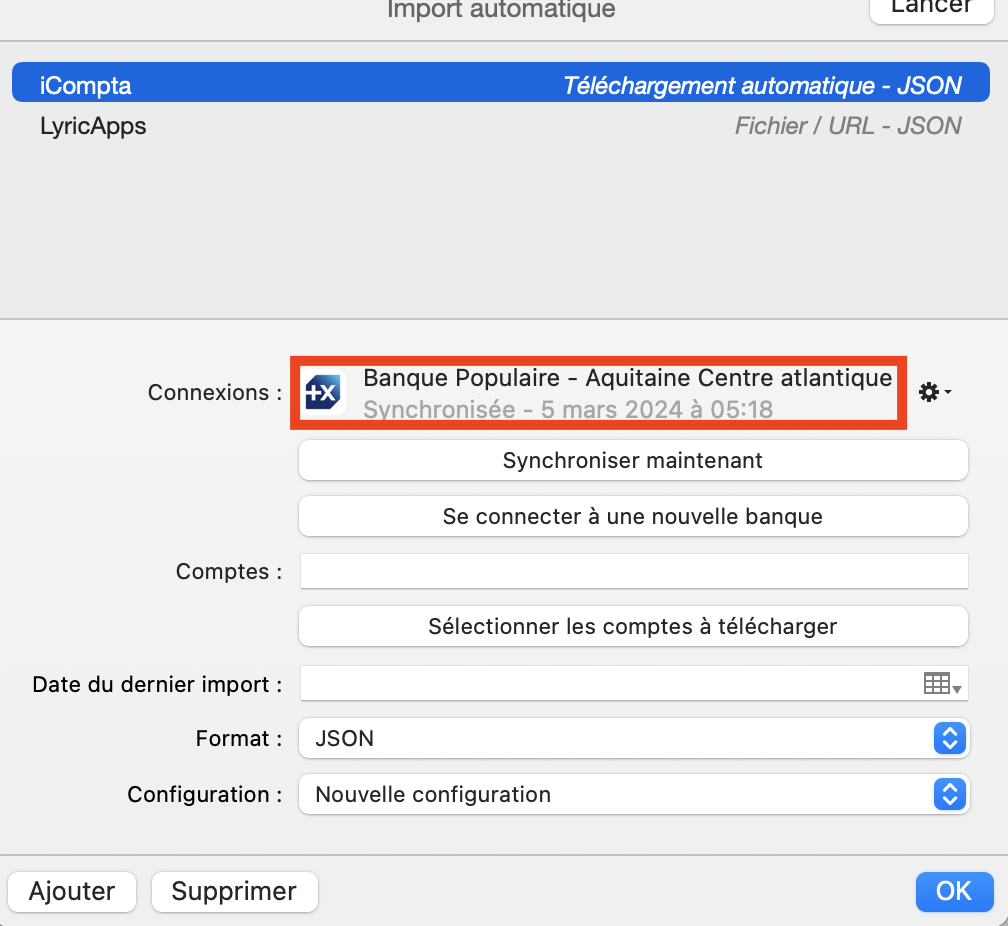This screenshot has height=926, width=1008.
Task: Open the gear settings menu beside Connexions
Action: 934,392
